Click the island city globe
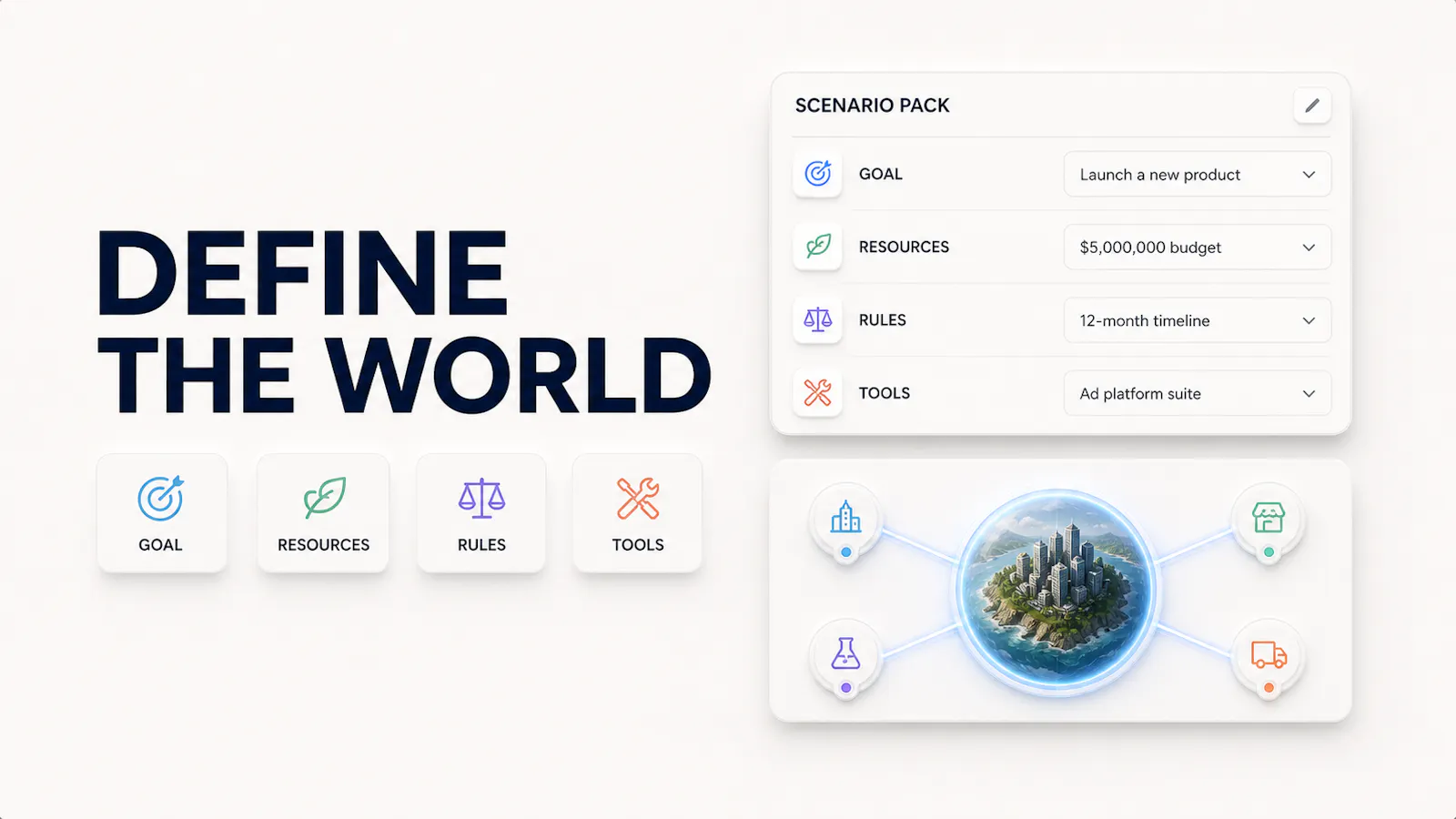This screenshot has width=1456, height=819. (1057, 591)
